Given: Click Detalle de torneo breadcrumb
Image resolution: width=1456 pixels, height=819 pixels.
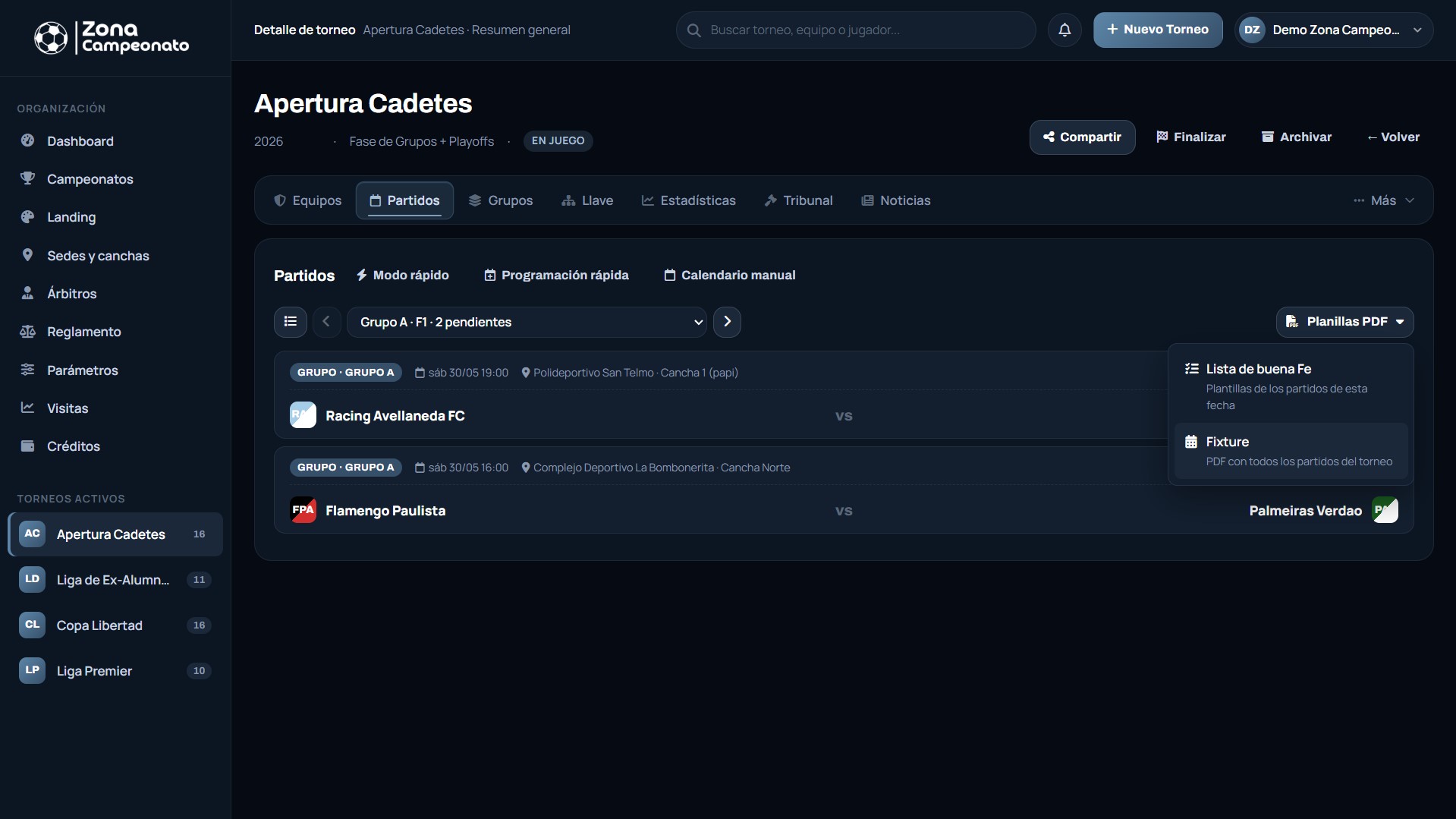Looking at the screenshot, I should click(304, 30).
